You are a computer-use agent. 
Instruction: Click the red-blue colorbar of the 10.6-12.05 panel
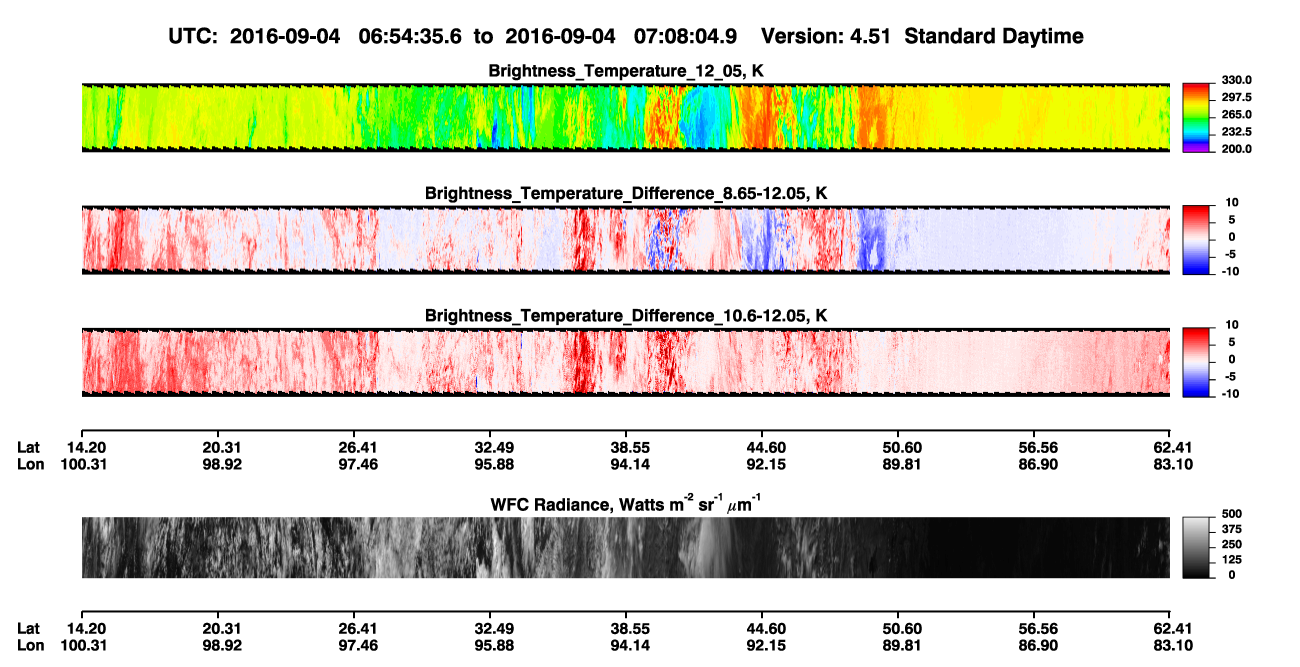(x=1196, y=363)
